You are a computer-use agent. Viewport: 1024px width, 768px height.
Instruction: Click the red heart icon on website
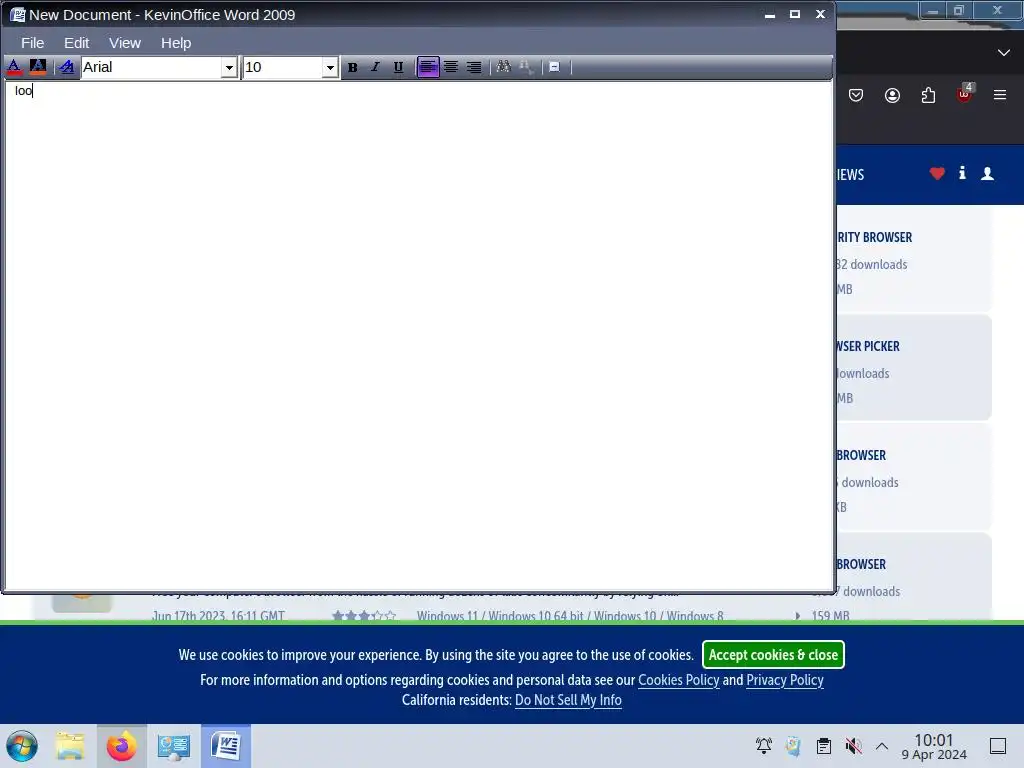pos(937,174)
